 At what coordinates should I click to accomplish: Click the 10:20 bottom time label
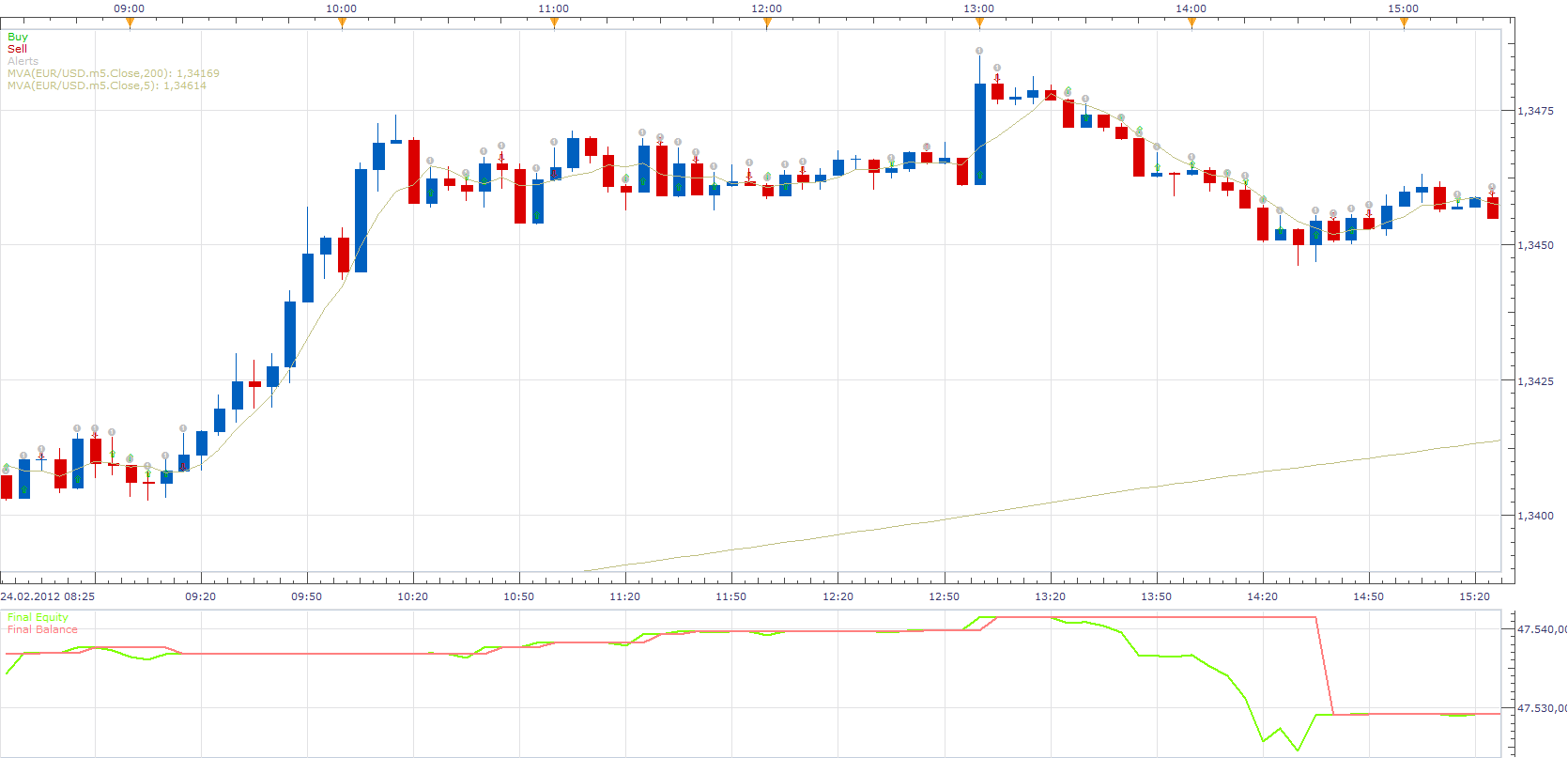click(412, 596)
